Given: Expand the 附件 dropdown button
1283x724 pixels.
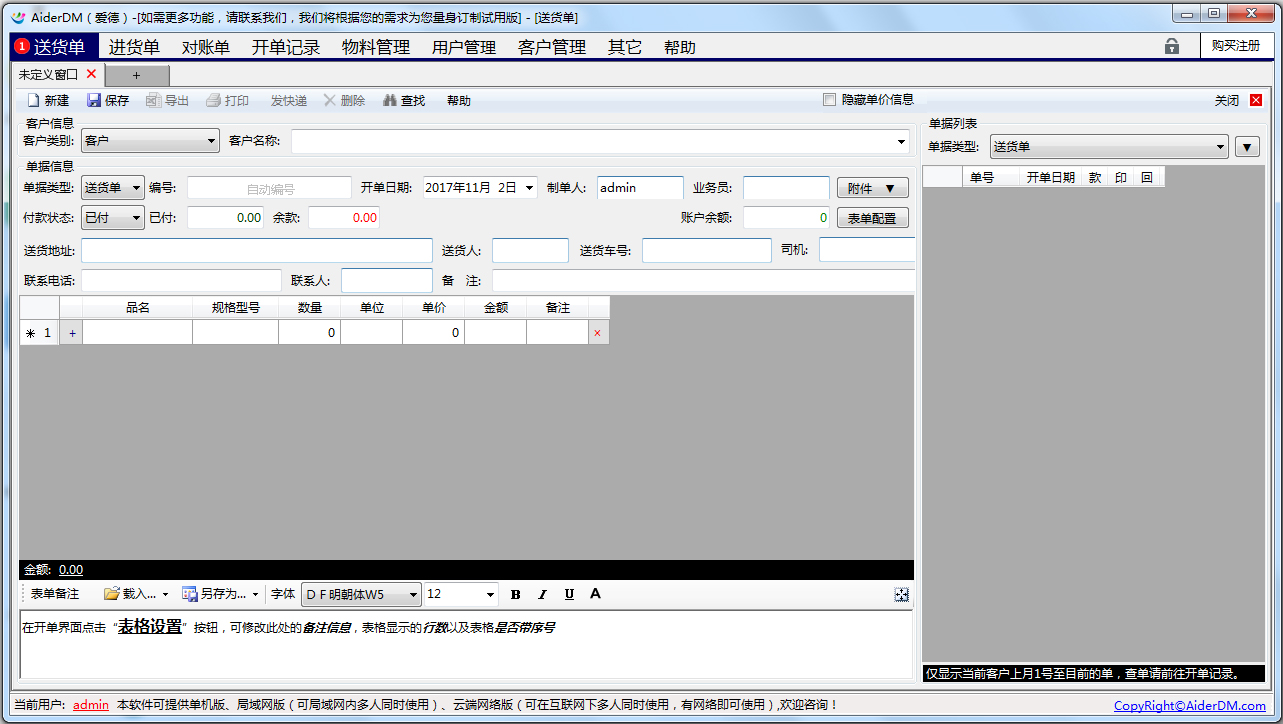Looking at the screenshot, I should point(873,188).
